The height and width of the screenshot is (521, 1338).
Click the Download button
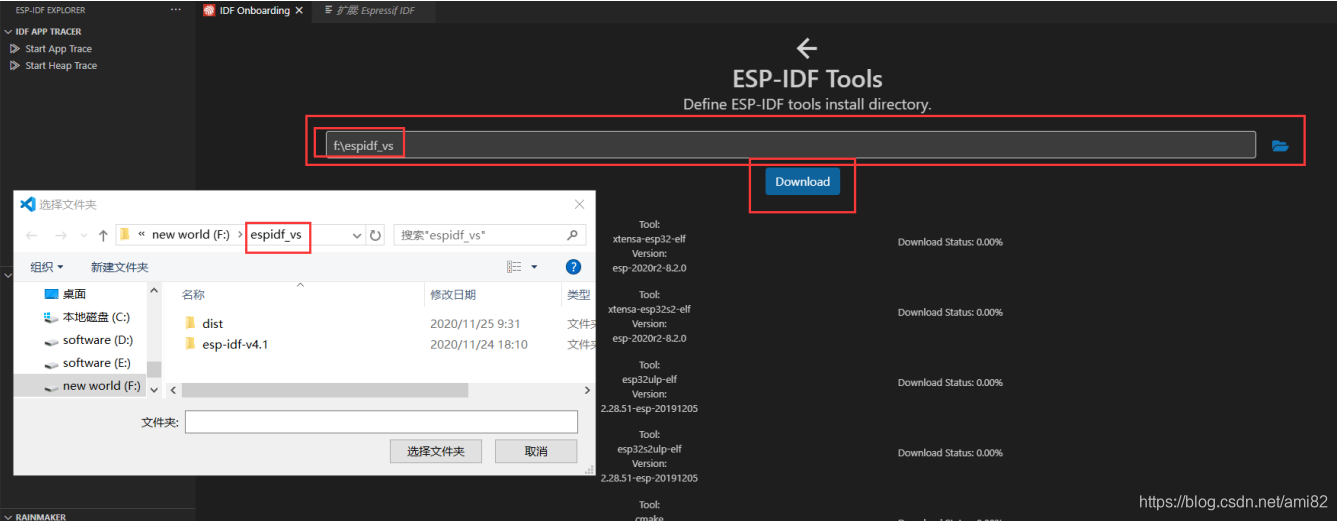pos(802,181)
